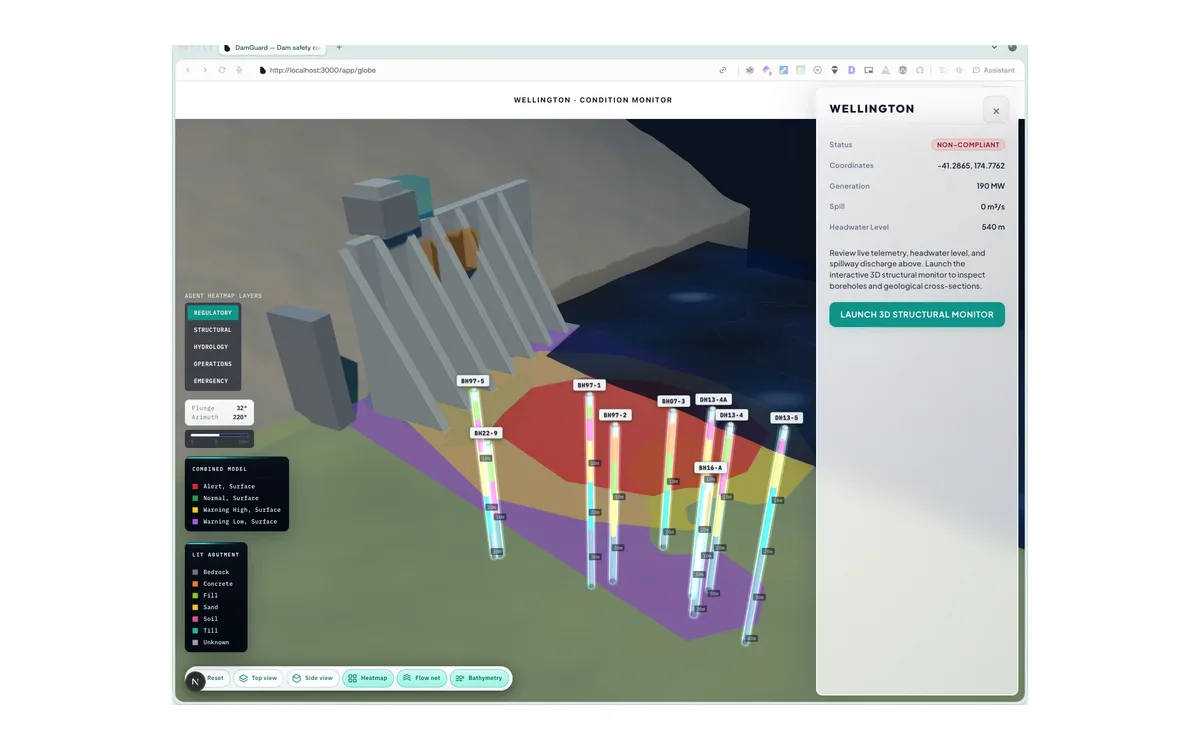1200x750 pixels.
Task: Open a new browser tab
Action: 339,47
